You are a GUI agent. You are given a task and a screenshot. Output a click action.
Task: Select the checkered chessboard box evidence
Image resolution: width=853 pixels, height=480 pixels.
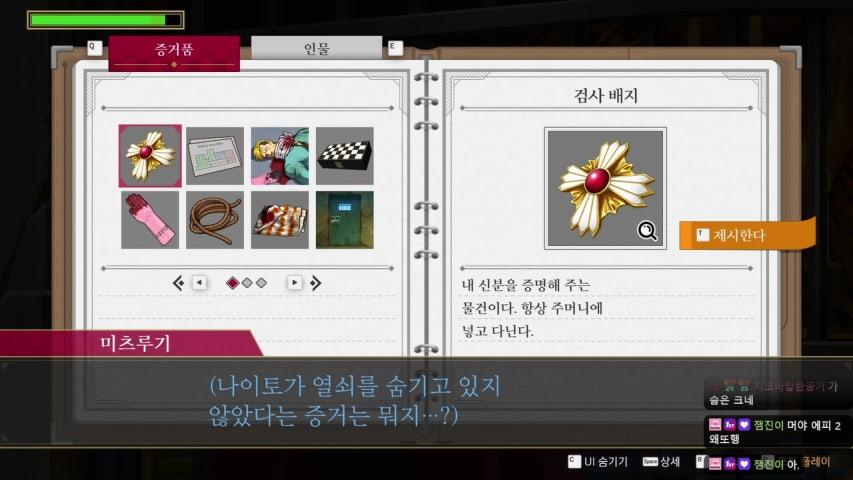[345, 156]
